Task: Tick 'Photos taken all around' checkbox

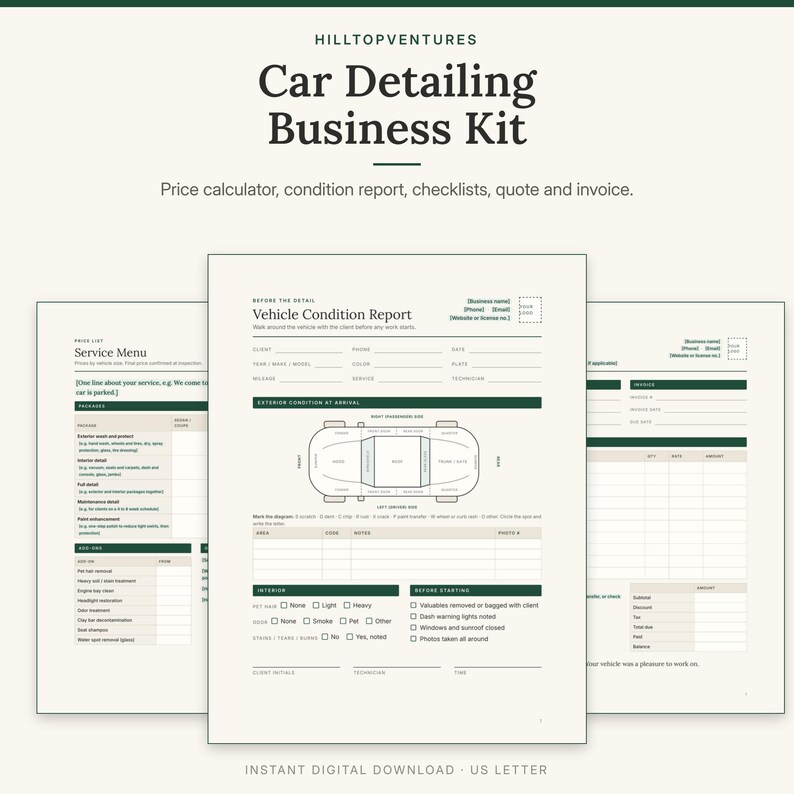Action: coord(413,639)
